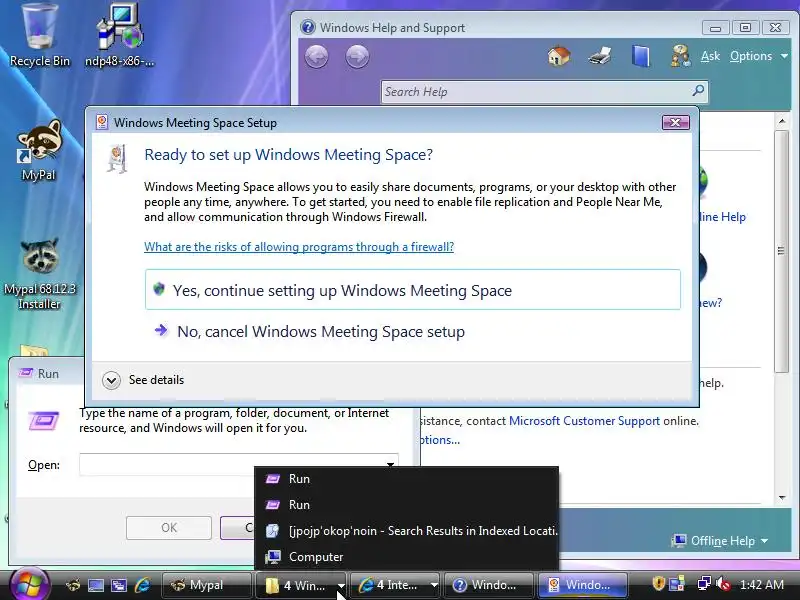Click Show Desktop Quick Launch icon
800x600 pixels.
point(96,585)
